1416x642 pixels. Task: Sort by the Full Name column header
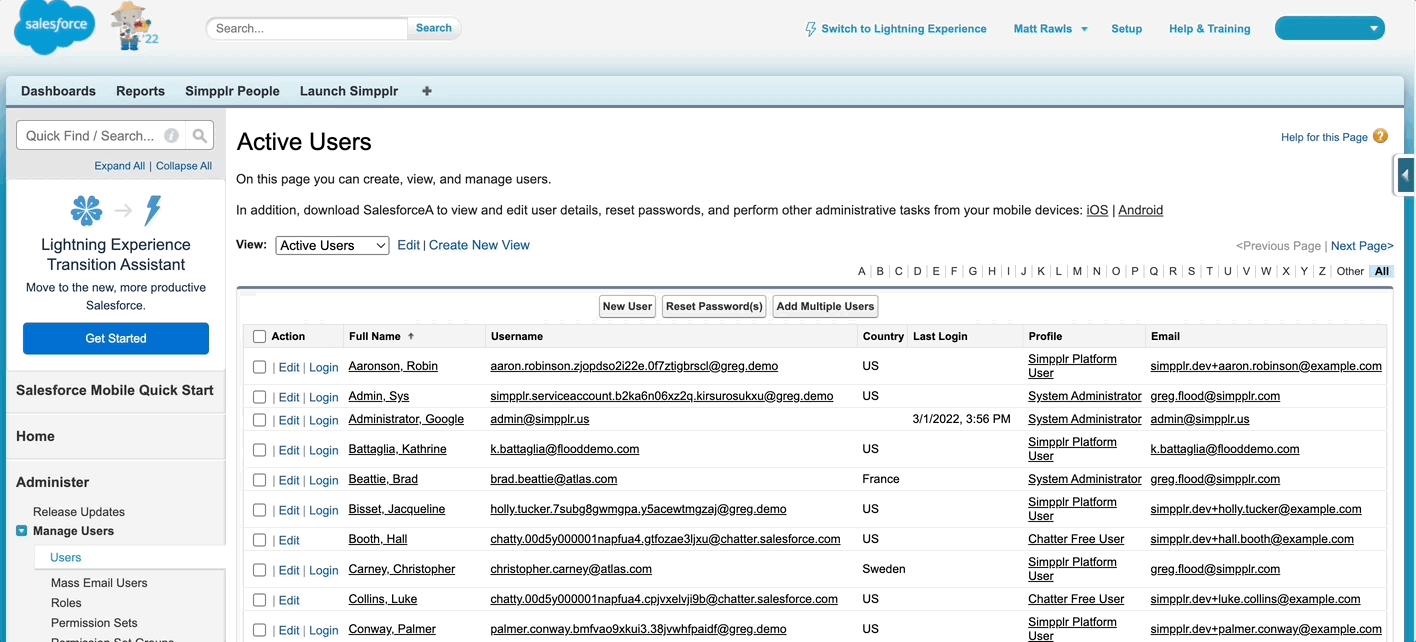pyautogui.click(x=375, y=336)
